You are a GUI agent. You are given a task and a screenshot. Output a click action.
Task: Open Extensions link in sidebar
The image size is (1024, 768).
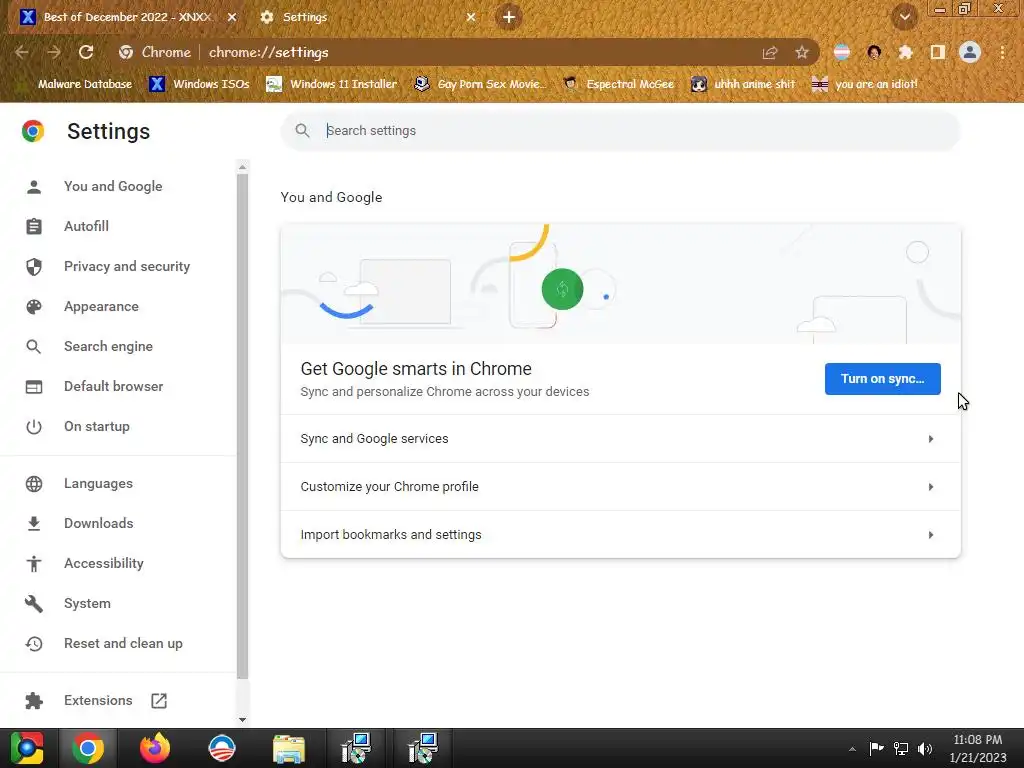pyautogui.click(x=98, y=700)
